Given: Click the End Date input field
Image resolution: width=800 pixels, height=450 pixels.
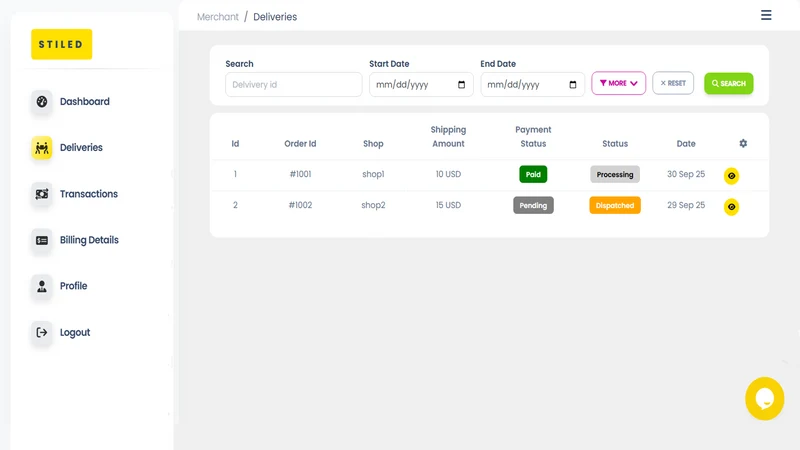Looking at the screenshot, I should tap(532, 85).
